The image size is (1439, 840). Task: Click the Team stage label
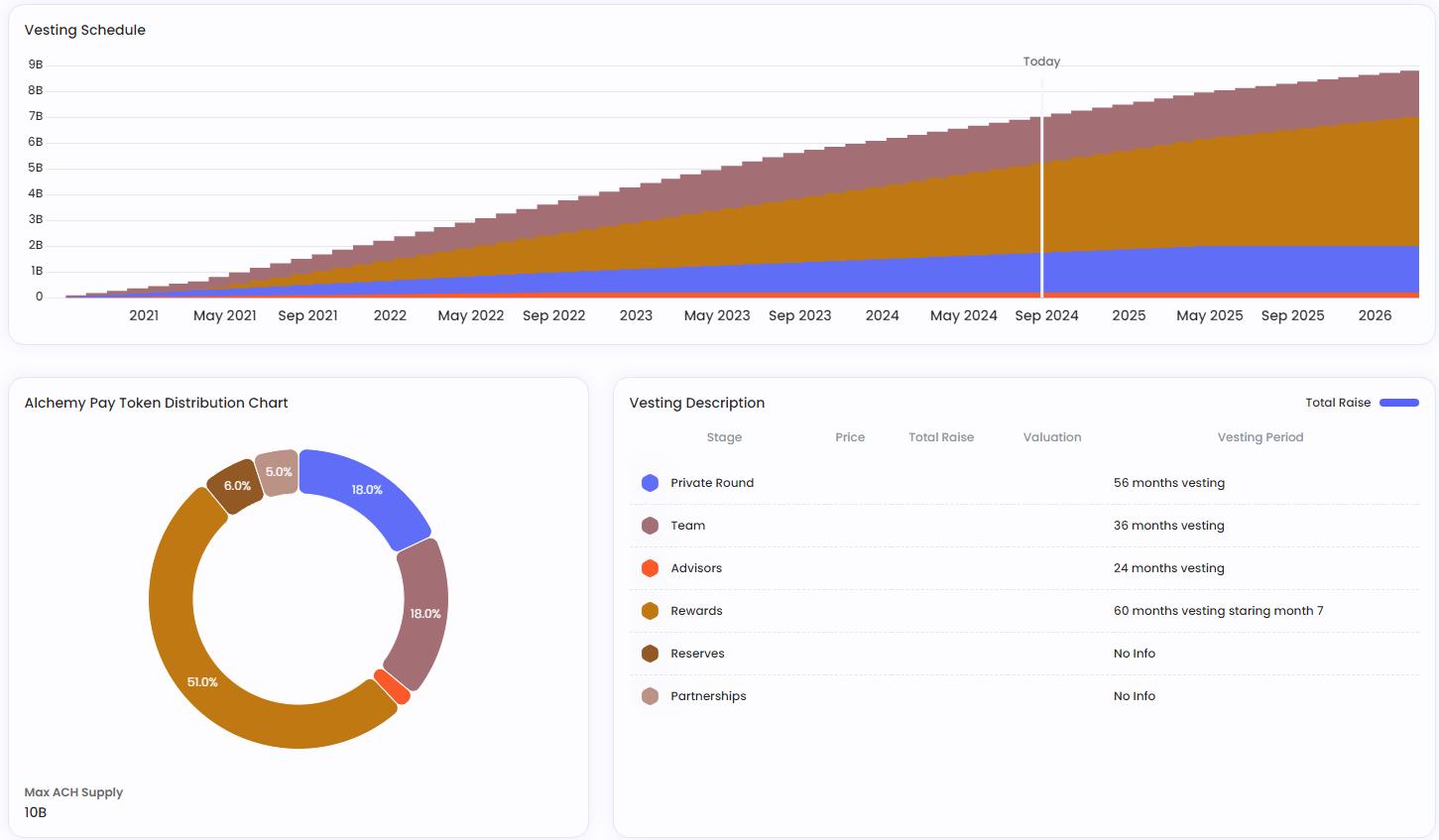[687, 526]
